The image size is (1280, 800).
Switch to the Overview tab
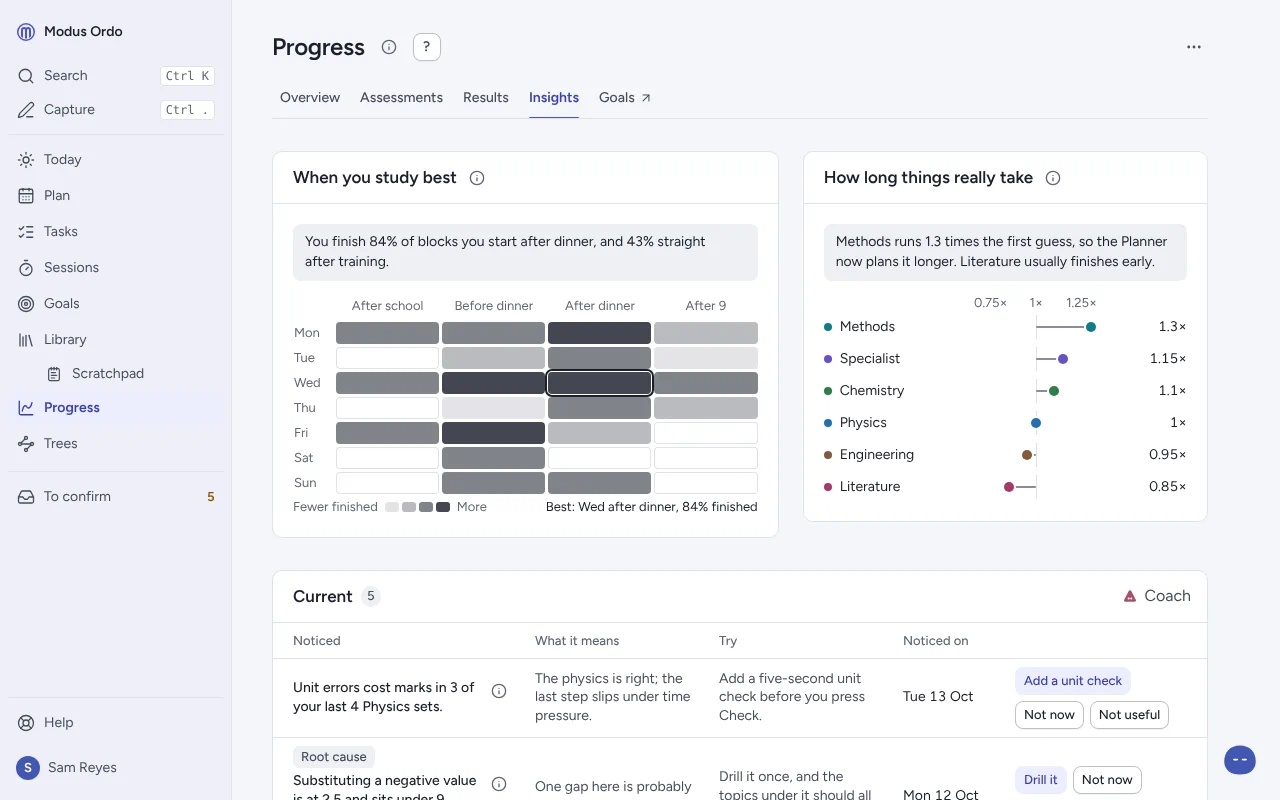(x=310, y=98)
